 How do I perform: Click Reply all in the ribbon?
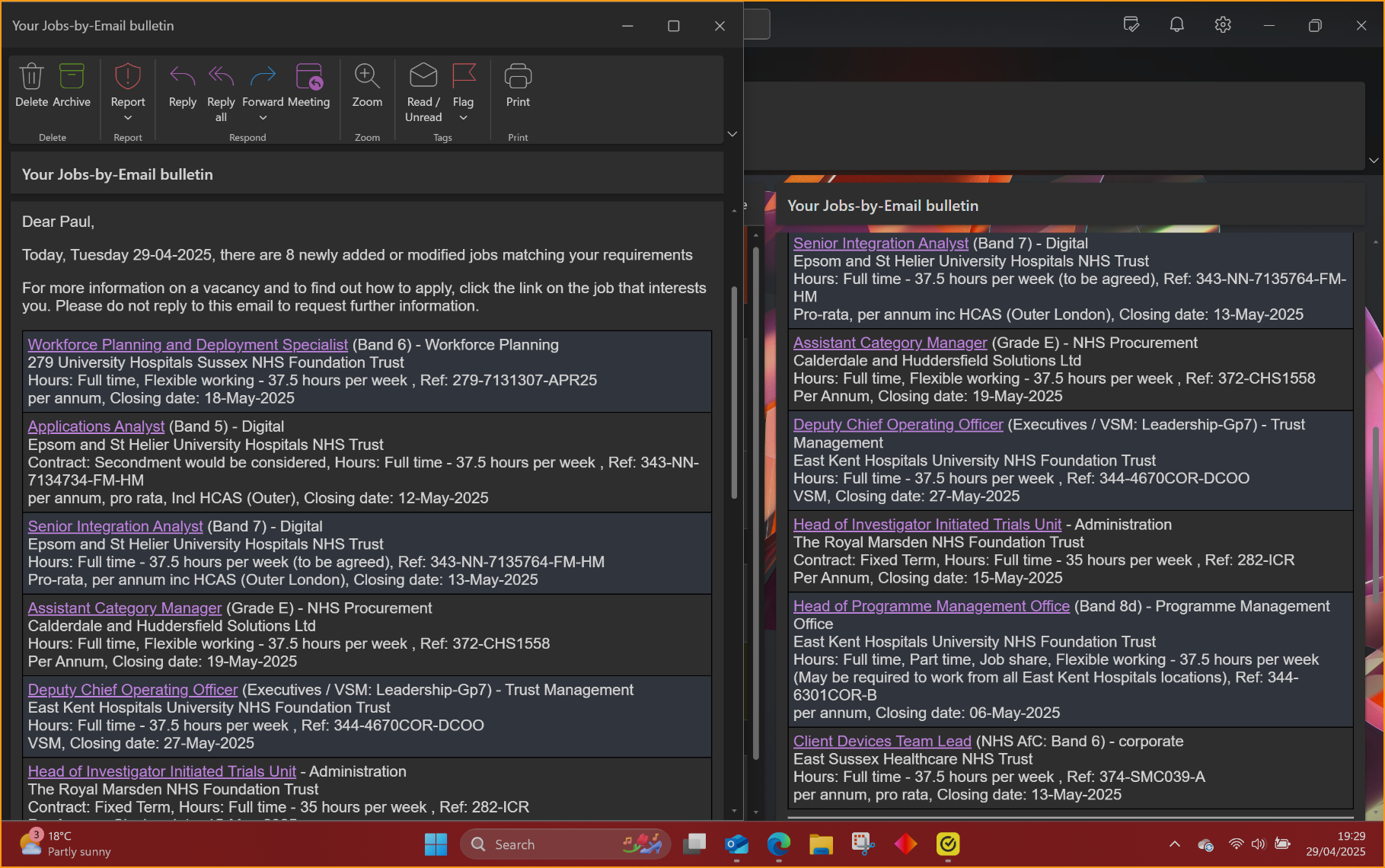click(x=221, y=77)
